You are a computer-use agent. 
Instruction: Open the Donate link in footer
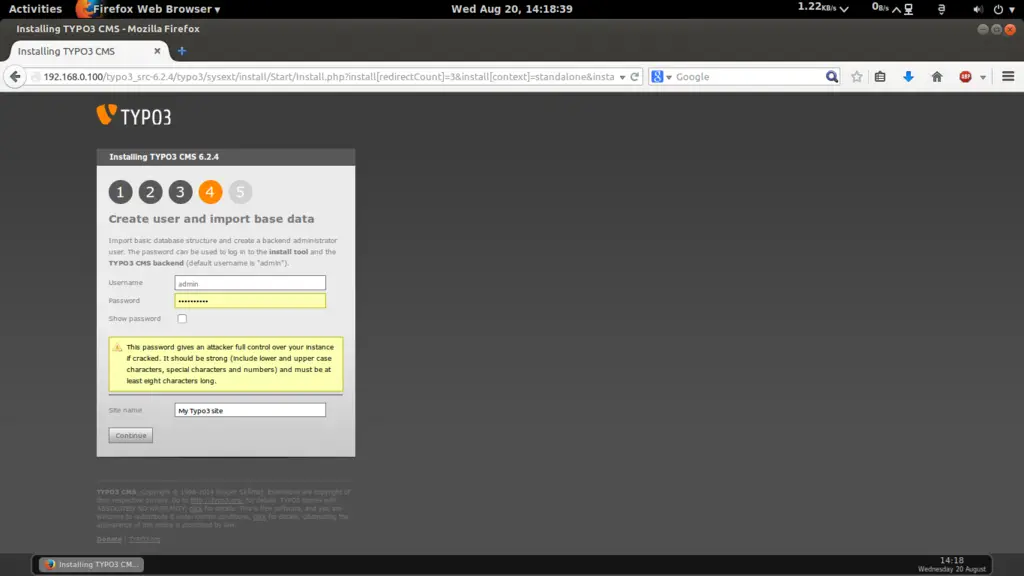click(109, 539)
